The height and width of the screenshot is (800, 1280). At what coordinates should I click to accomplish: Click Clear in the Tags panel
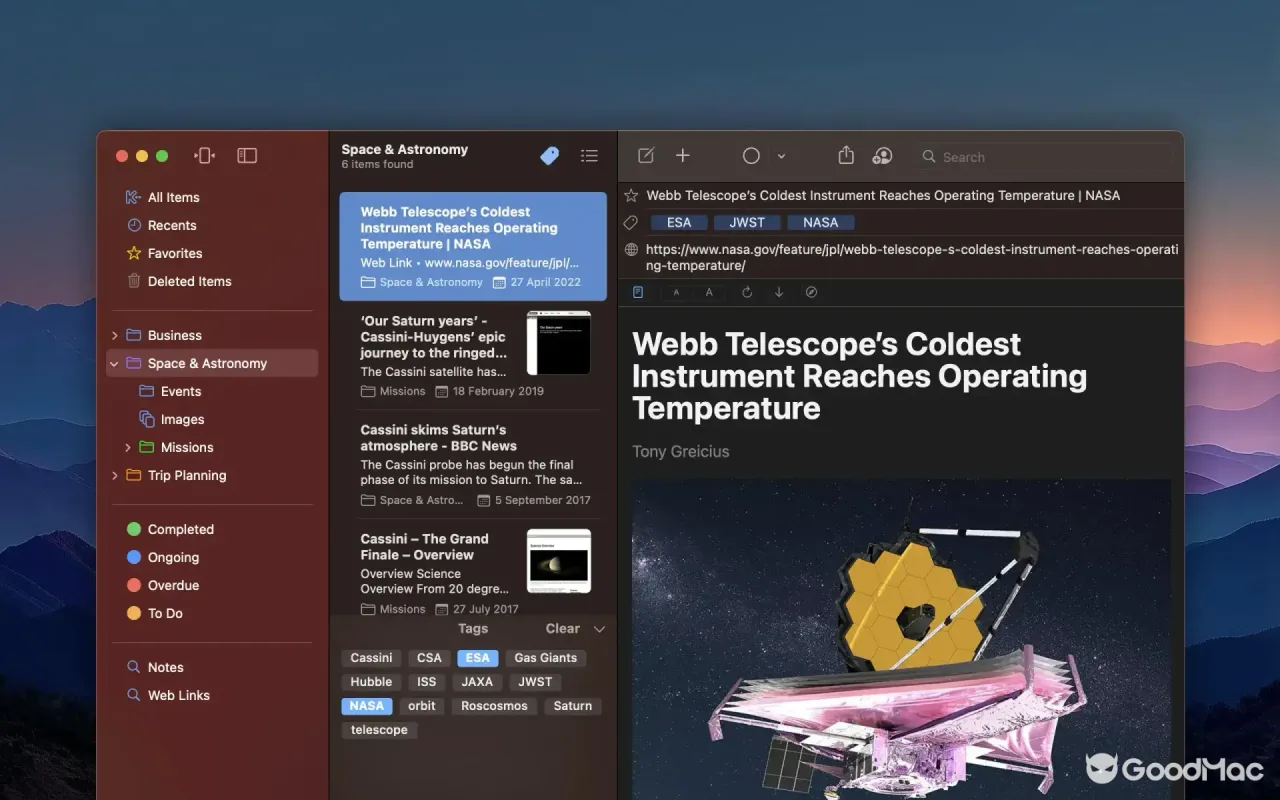coord(562,629)
